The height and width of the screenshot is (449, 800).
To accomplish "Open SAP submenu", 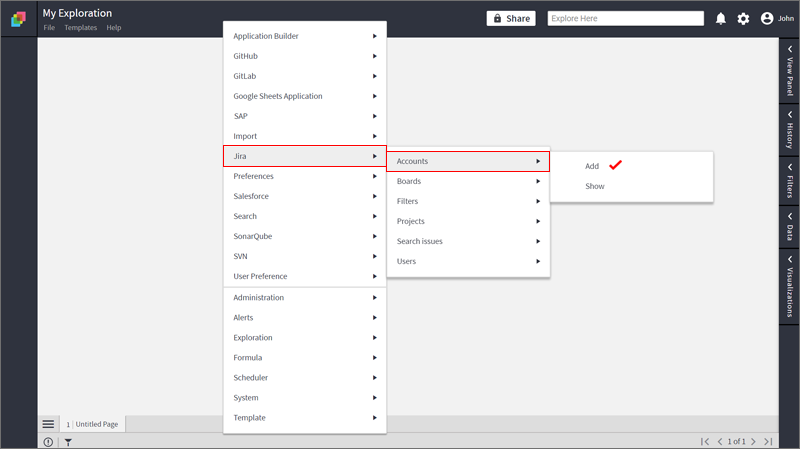I will click(x=305, y=116).
